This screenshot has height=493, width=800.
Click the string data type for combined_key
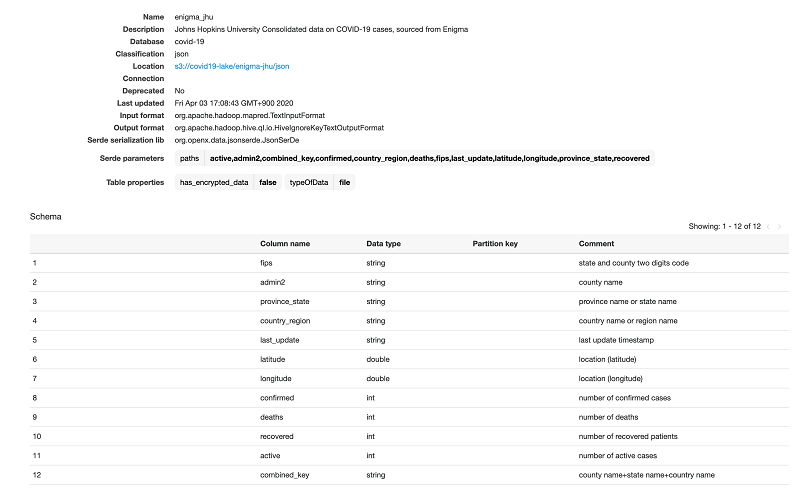click(x=376, y=475)
